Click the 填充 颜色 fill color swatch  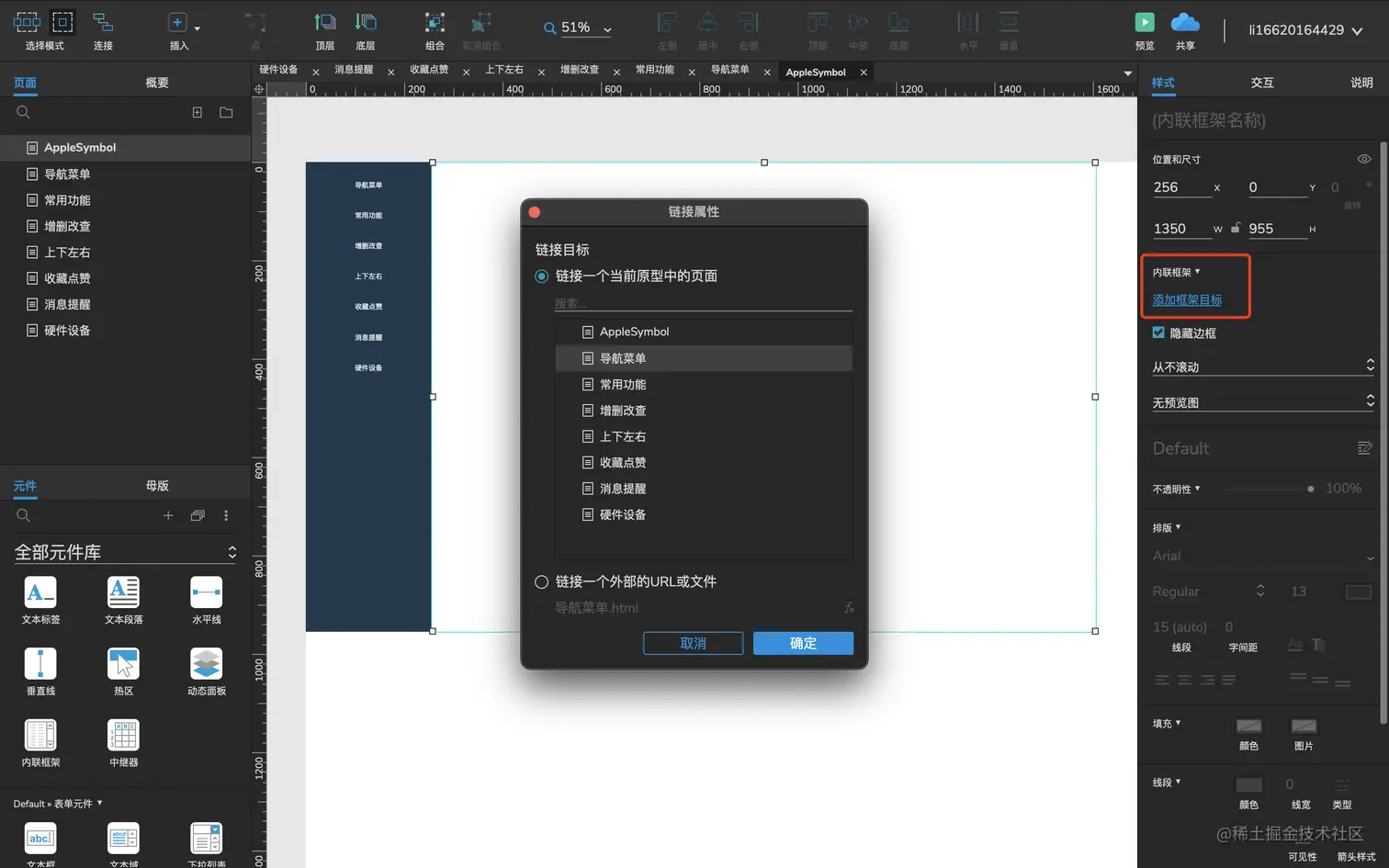[1248, 726]
